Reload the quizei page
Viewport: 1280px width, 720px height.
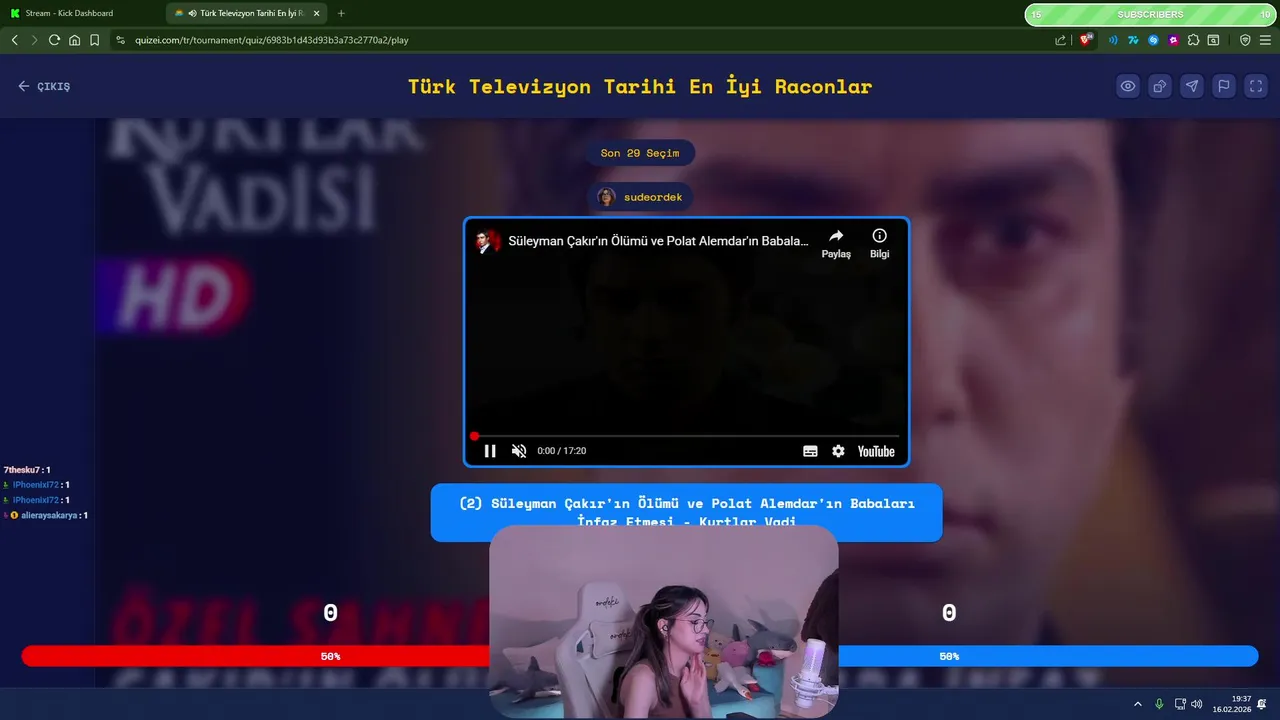pyautogui.click(x=54, y=40)
